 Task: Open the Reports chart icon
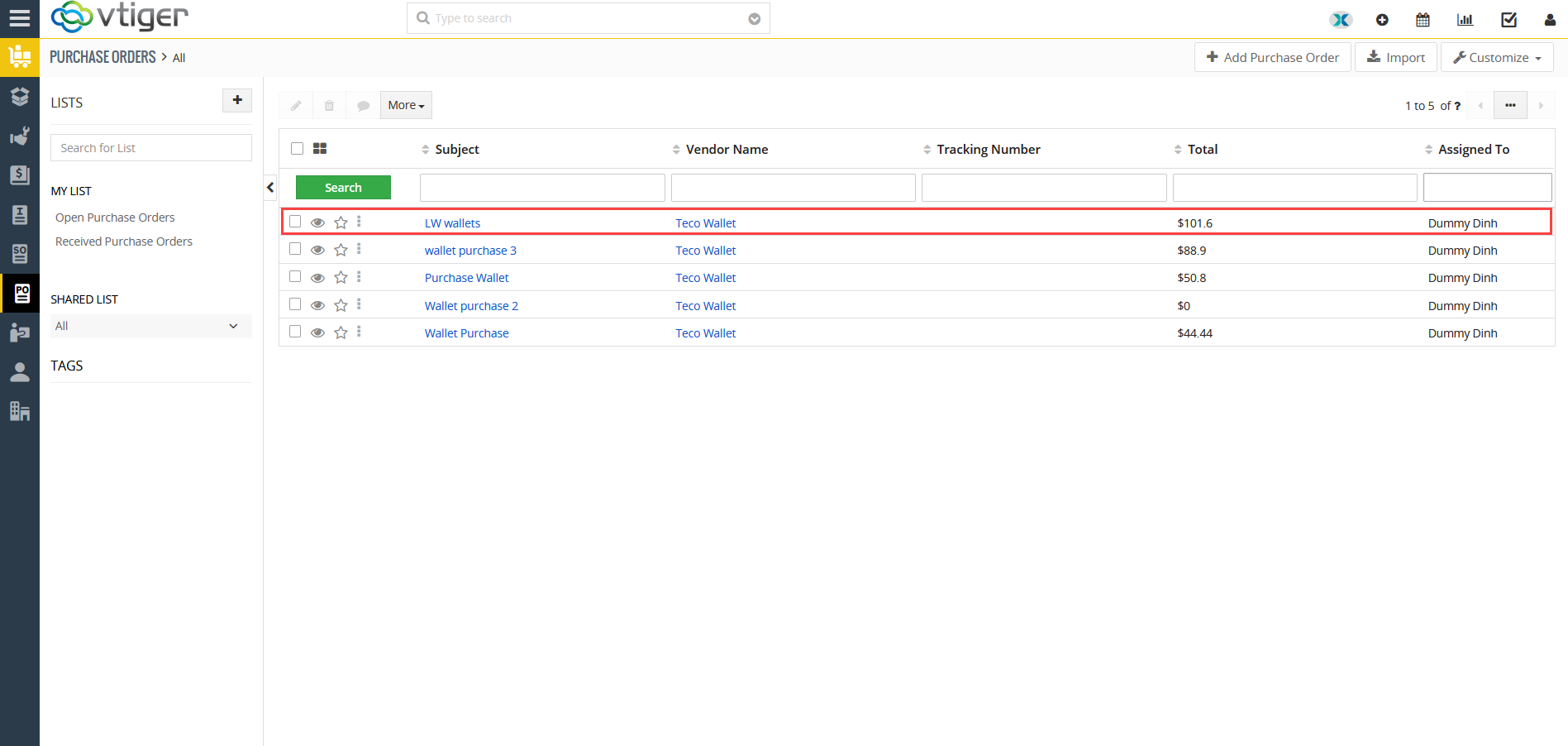pyautogui.click(x=1465, y=19)
